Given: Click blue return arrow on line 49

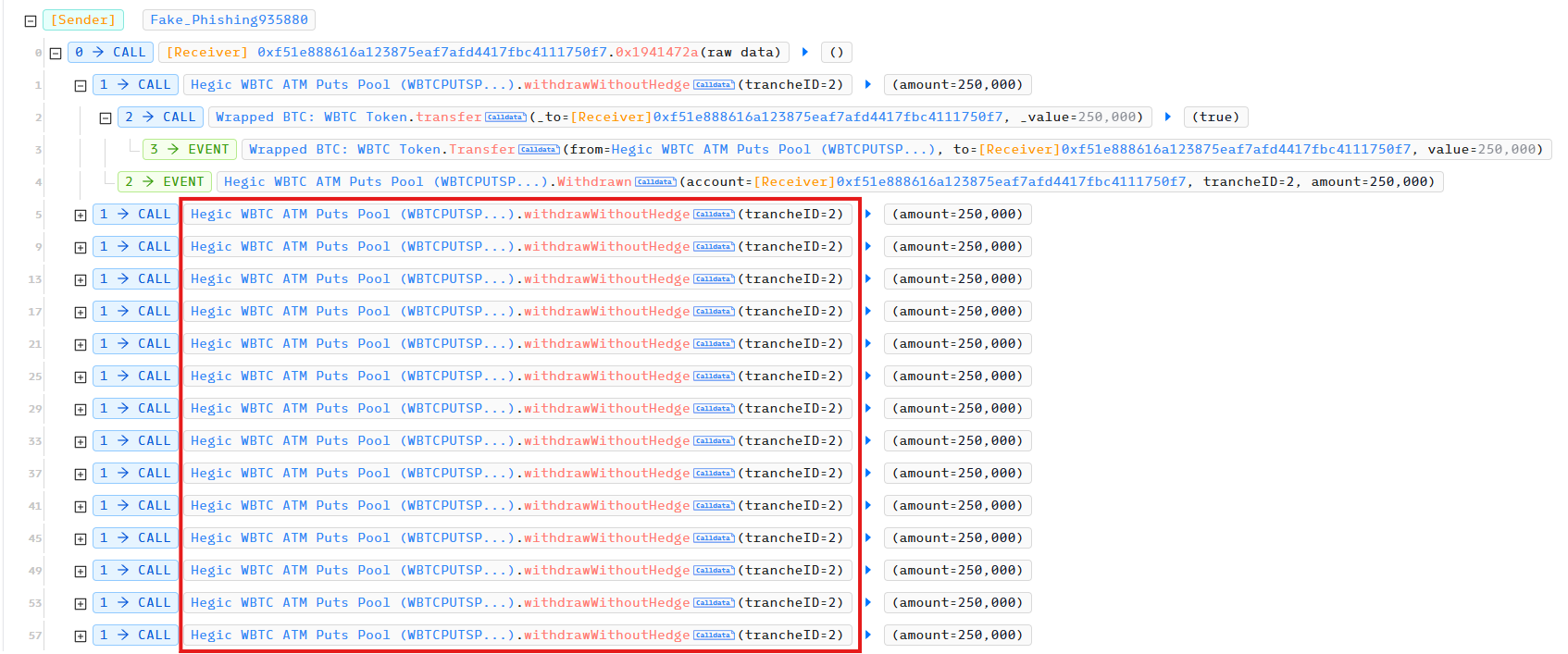Looking at the screenshot, I should (x=867, y=570).
